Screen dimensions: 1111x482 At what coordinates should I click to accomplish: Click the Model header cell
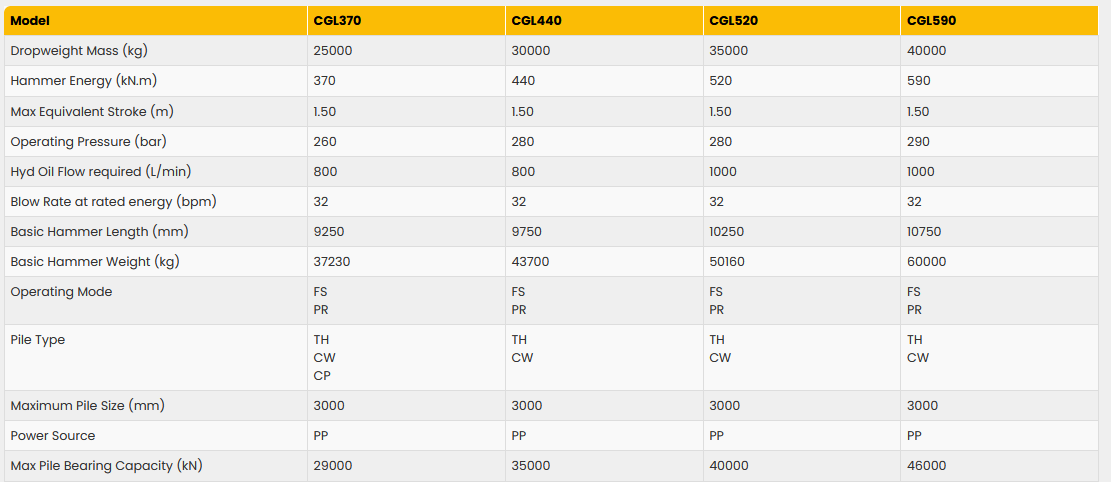30,21
